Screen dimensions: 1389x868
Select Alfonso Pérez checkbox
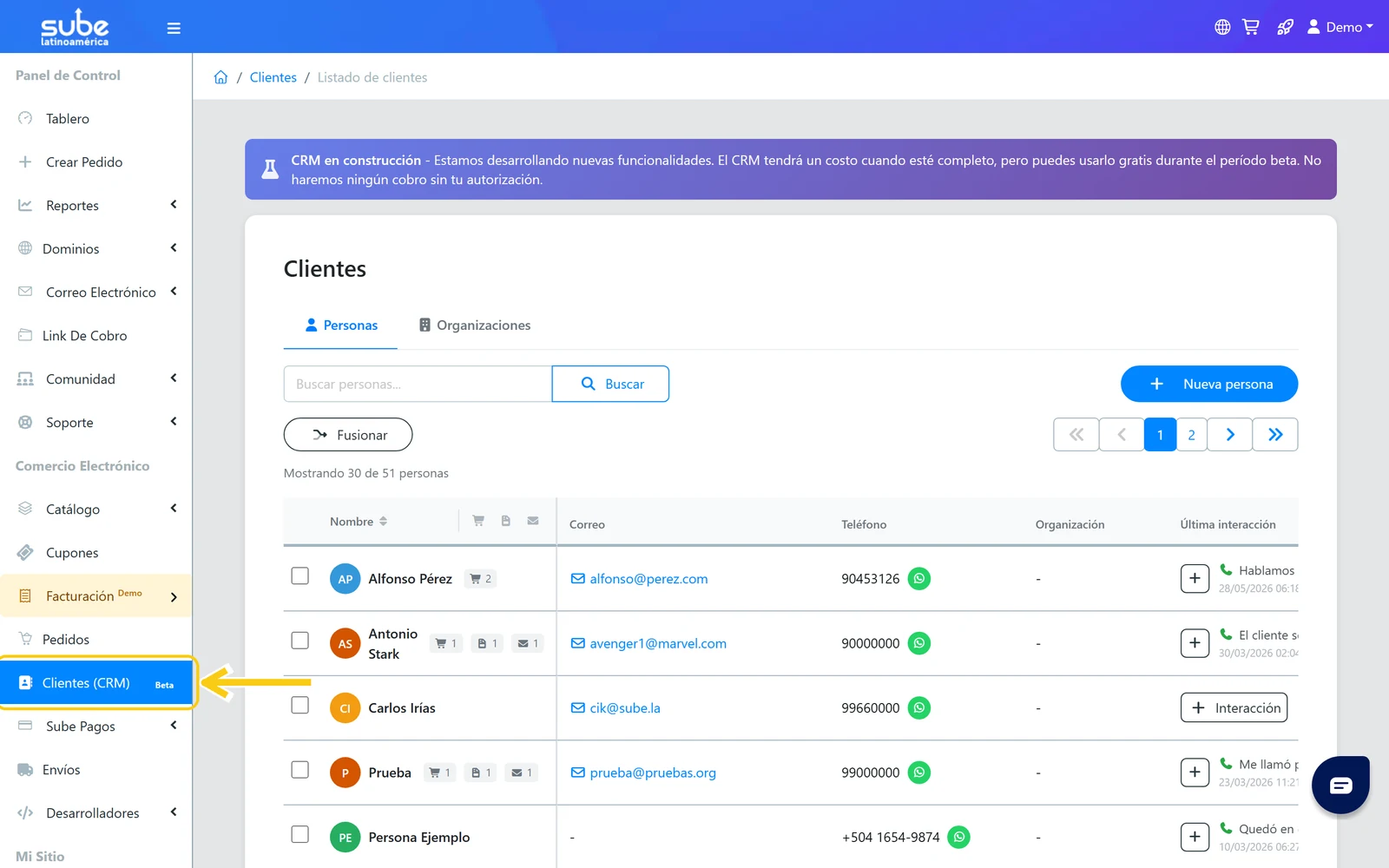coord(300,575)
